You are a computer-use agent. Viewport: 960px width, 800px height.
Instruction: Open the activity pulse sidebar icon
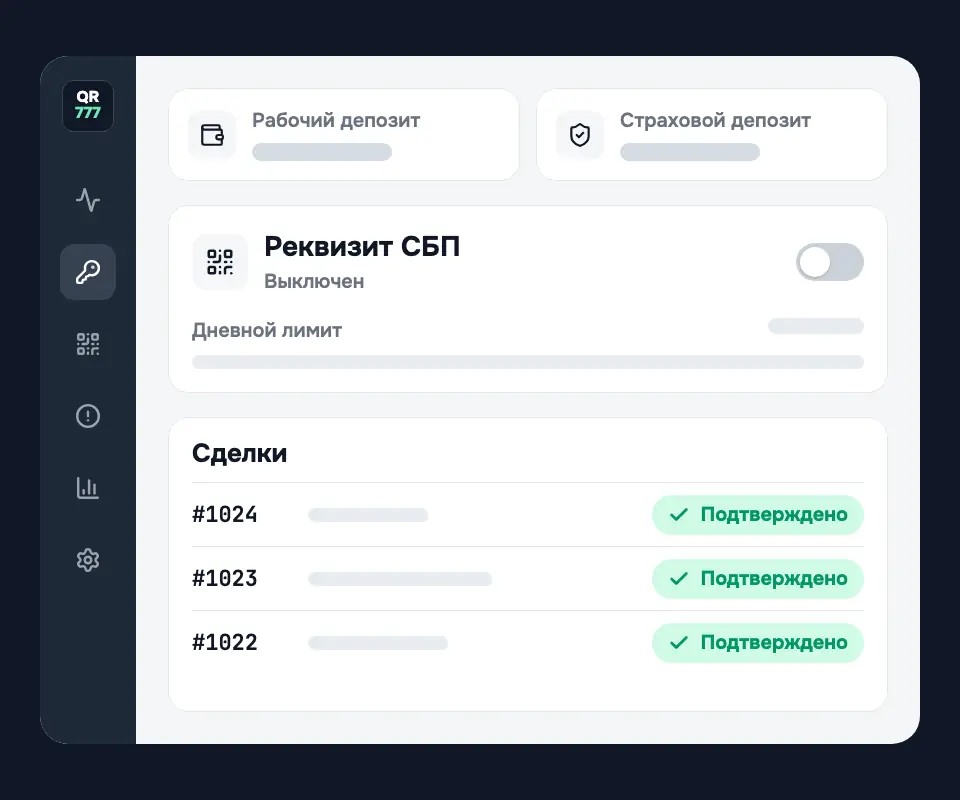tap(88, 200)
